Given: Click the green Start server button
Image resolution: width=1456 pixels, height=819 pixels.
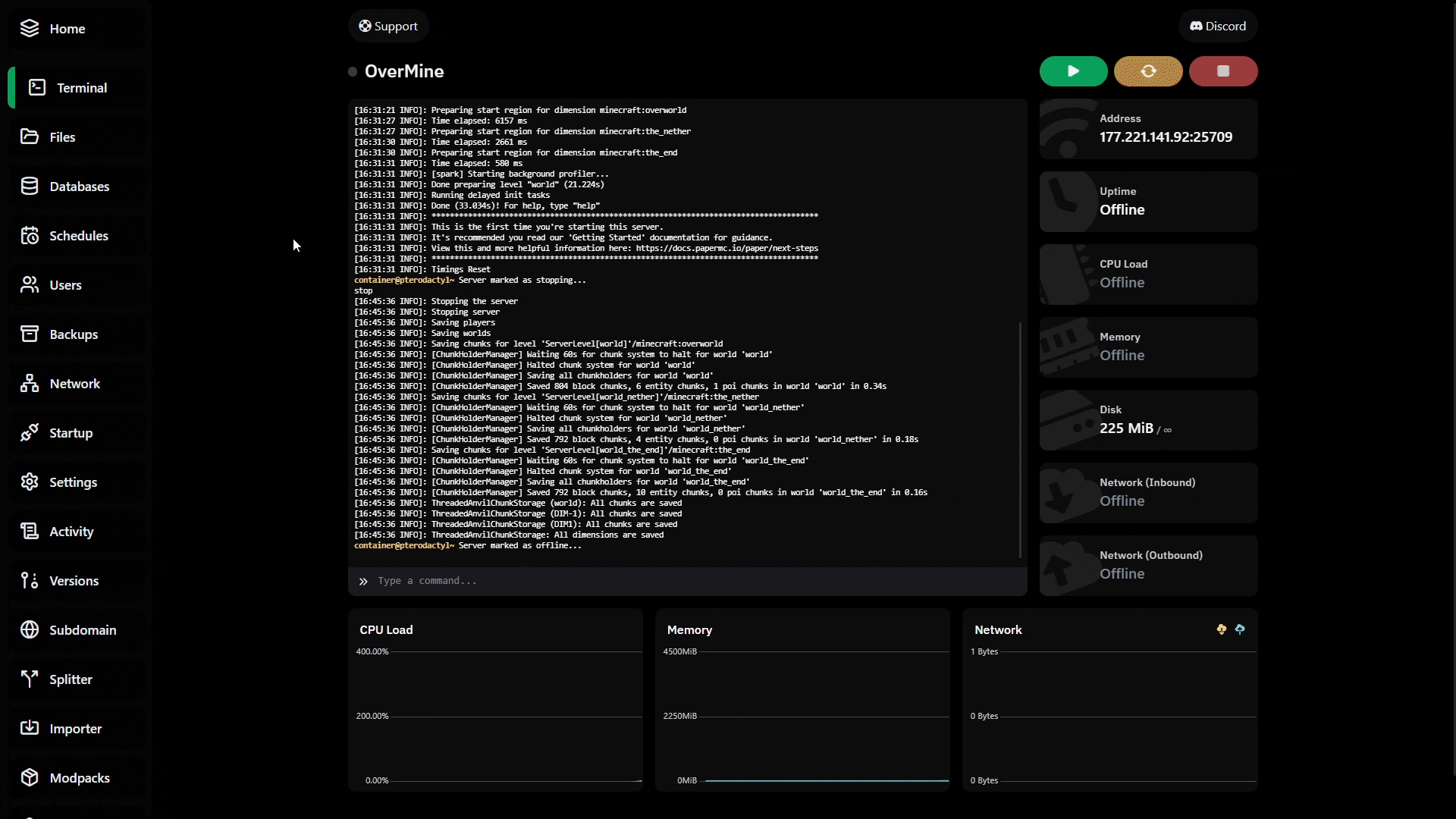Looking at the screenshot, I should click(x=1073, y=71).
